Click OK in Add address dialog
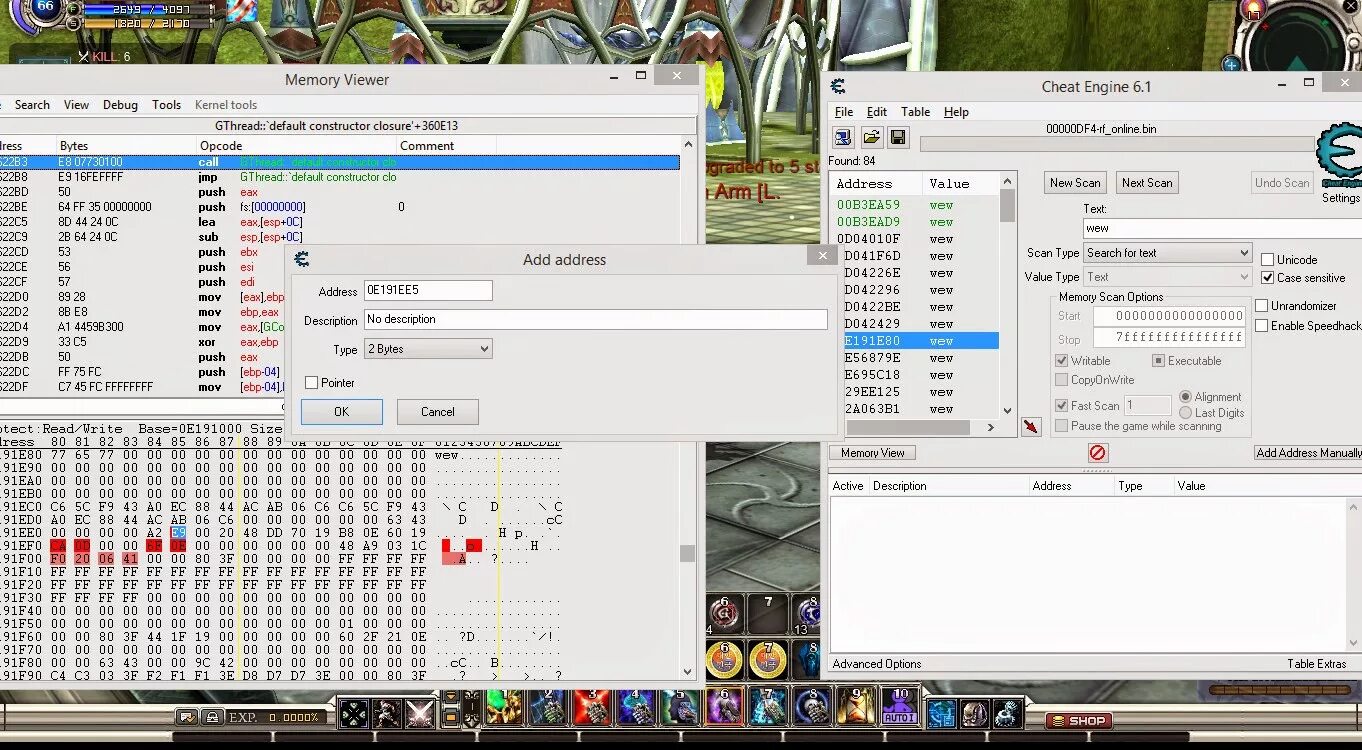 (x=342, y=412)
